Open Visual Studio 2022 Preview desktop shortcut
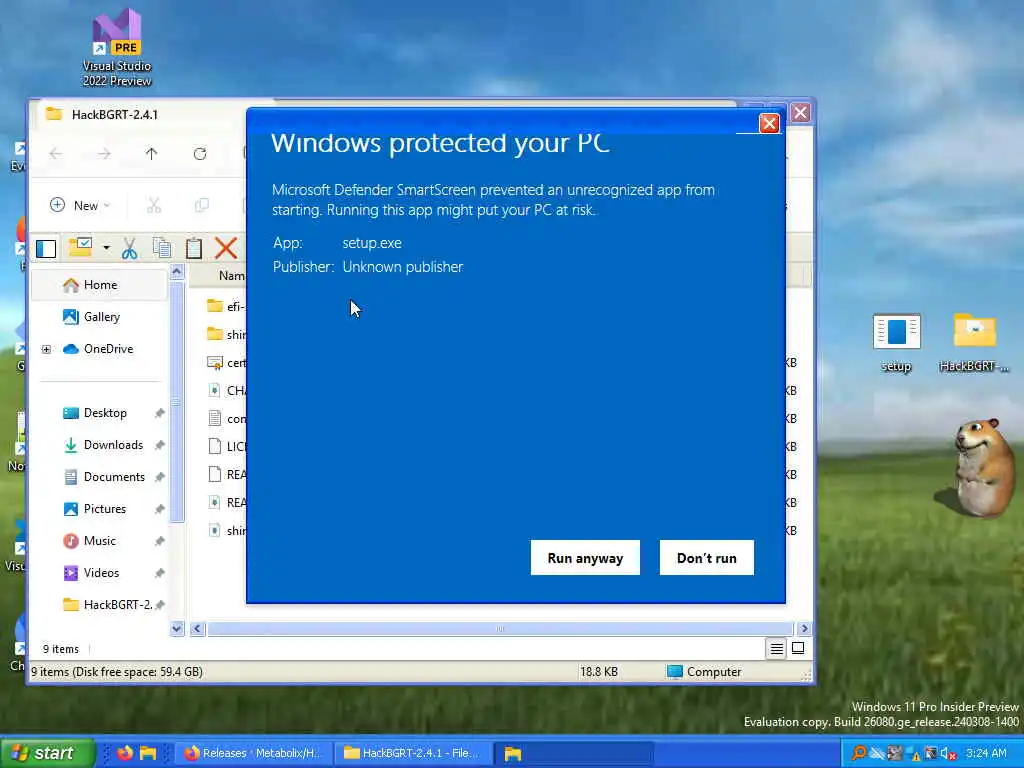 coord(117,48)
